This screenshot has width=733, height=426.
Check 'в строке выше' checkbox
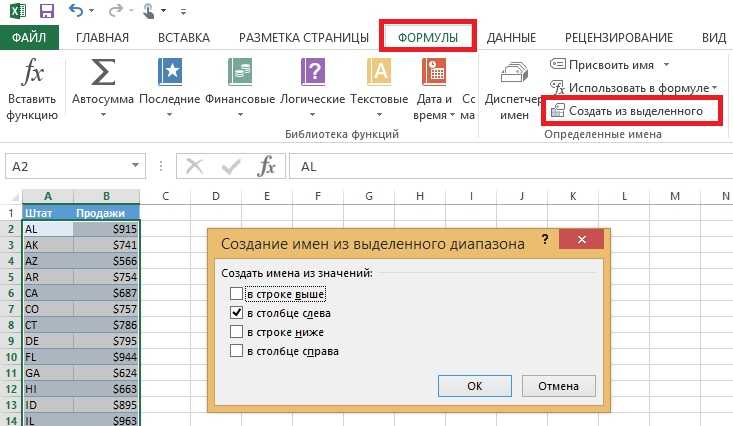[237, 294]
